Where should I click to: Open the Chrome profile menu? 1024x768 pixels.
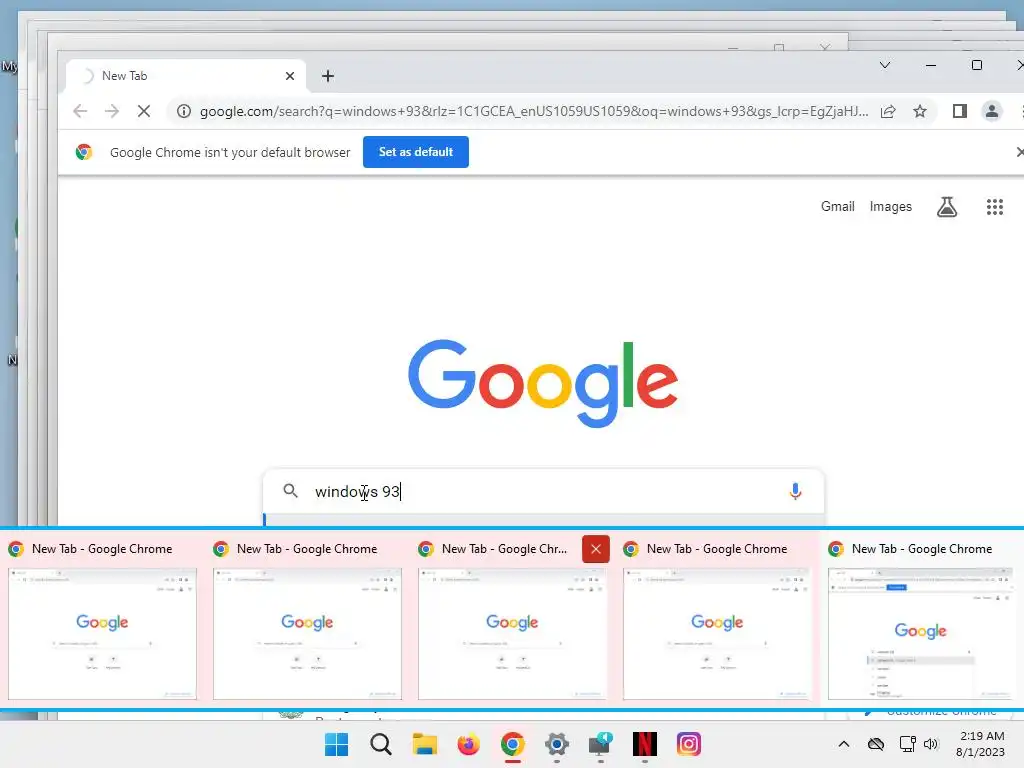click(x=991, y=111)
